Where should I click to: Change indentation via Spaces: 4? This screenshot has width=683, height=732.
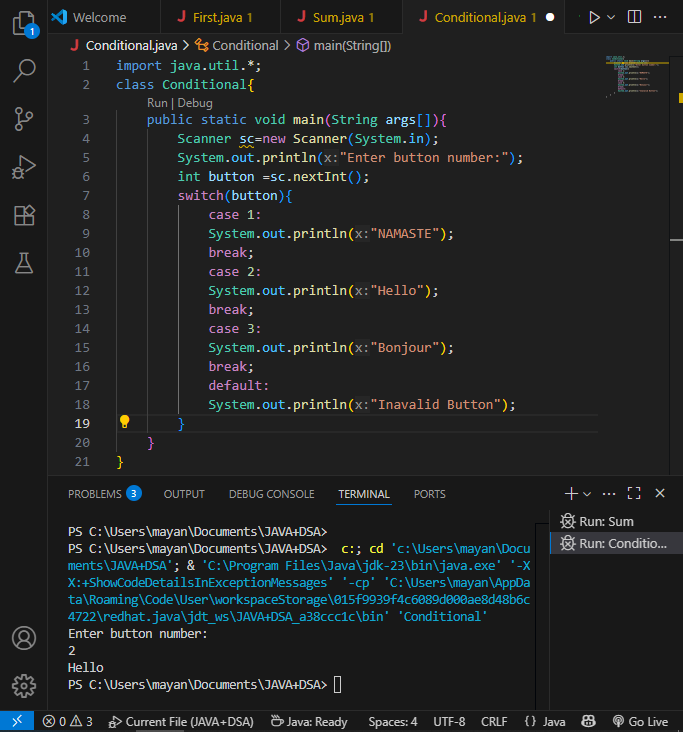coord(393,722)
